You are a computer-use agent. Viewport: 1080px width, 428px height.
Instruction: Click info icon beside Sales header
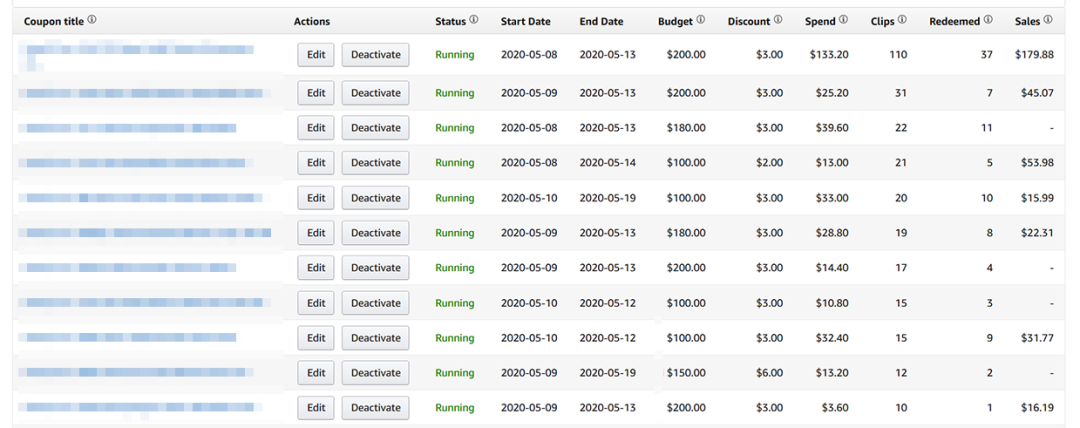(1048, 20)
